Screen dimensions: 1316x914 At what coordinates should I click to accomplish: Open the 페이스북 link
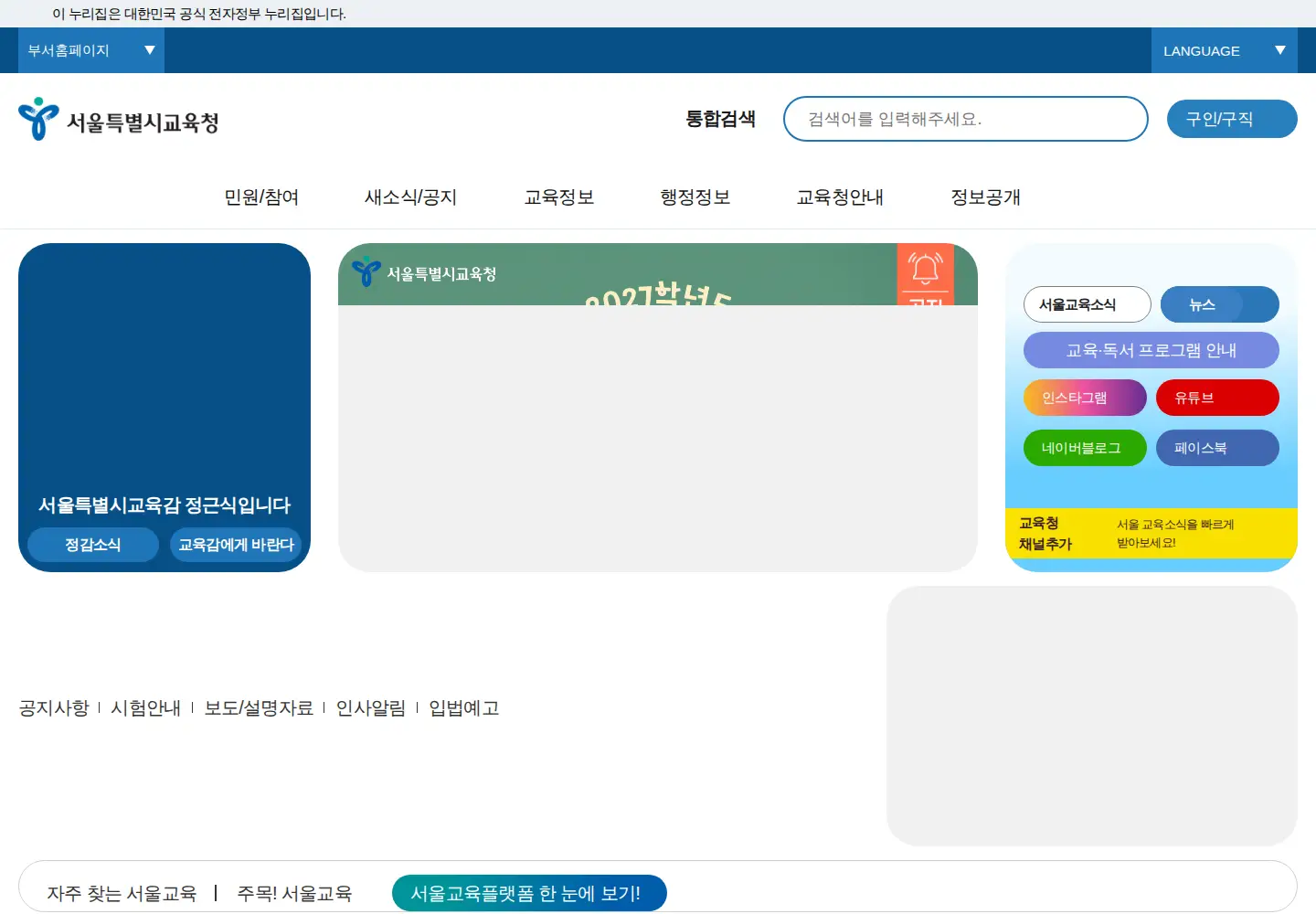click(x=1217, y=448)
